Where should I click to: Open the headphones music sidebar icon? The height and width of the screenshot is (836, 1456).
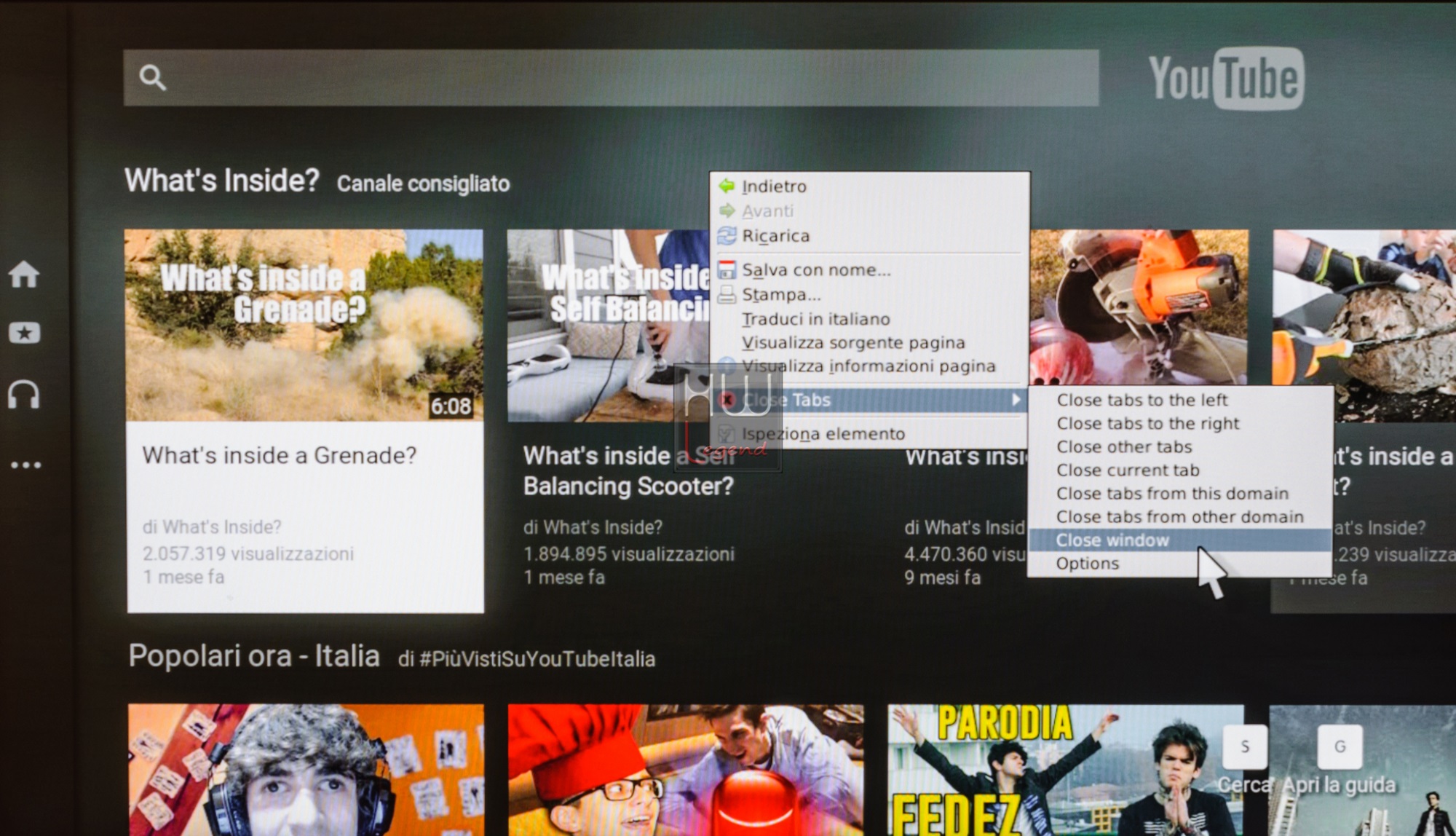23,394
